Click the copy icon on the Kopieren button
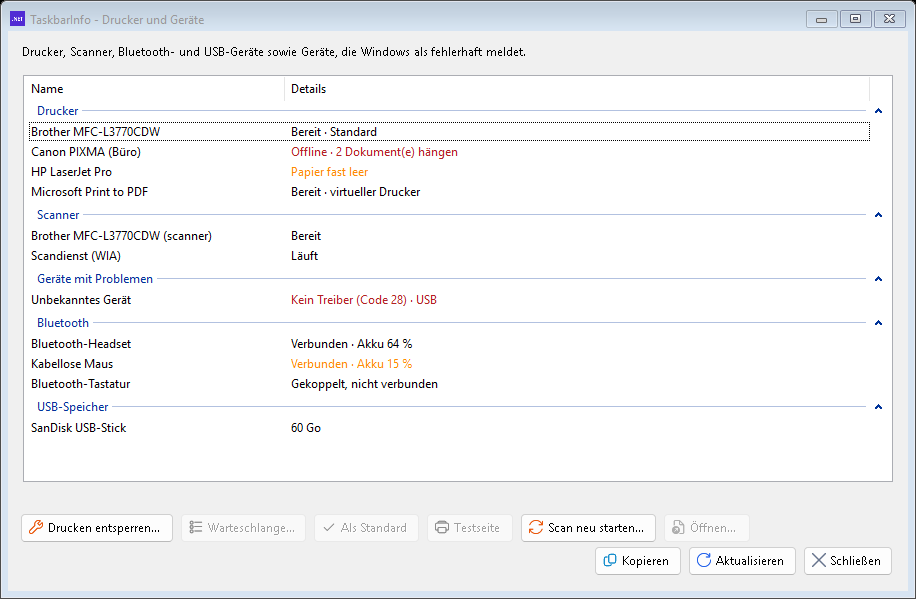This screenshot has width=916, height=599. tap(610, 560)
